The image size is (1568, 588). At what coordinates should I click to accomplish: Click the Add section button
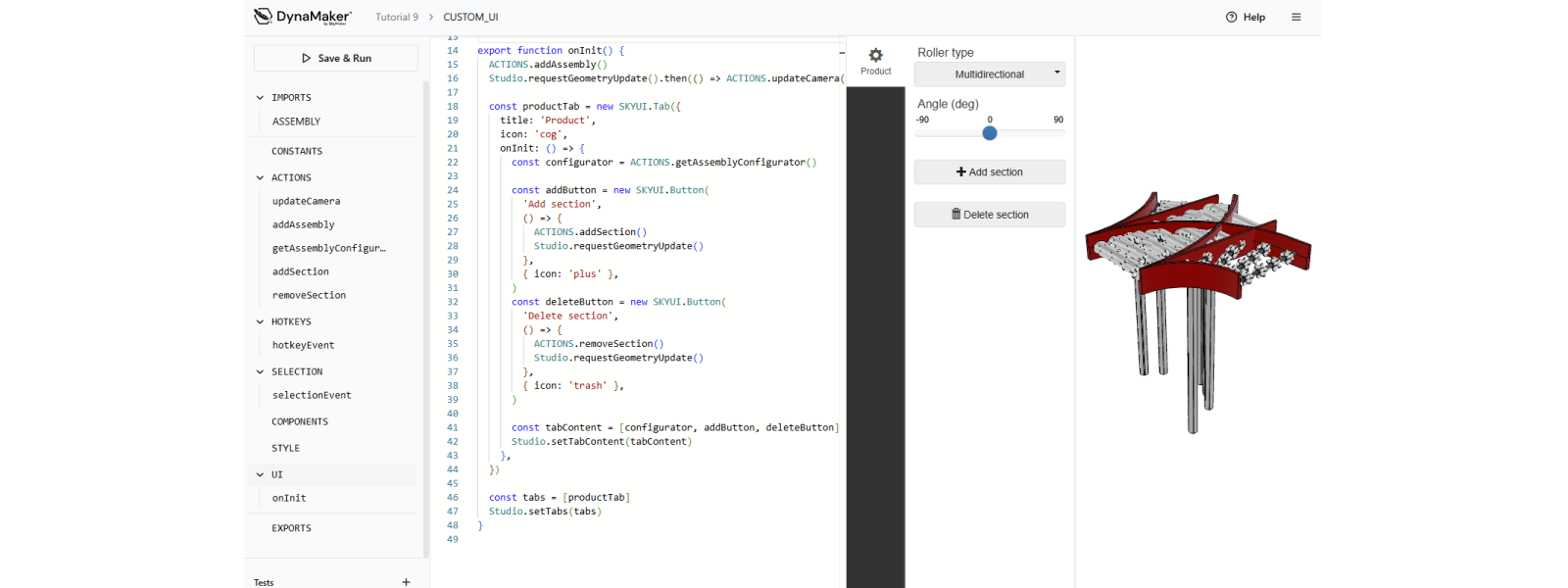coord(989,172)
